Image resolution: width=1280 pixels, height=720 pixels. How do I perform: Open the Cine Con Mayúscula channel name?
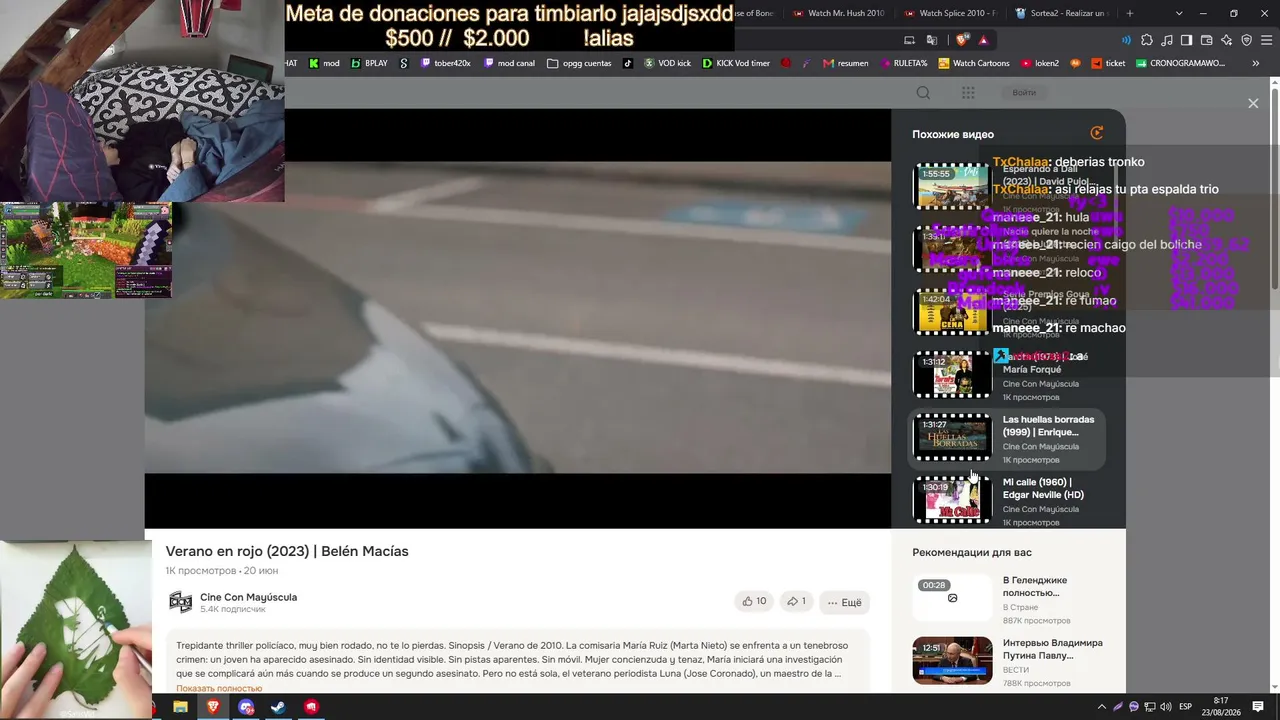coord(248,597)
